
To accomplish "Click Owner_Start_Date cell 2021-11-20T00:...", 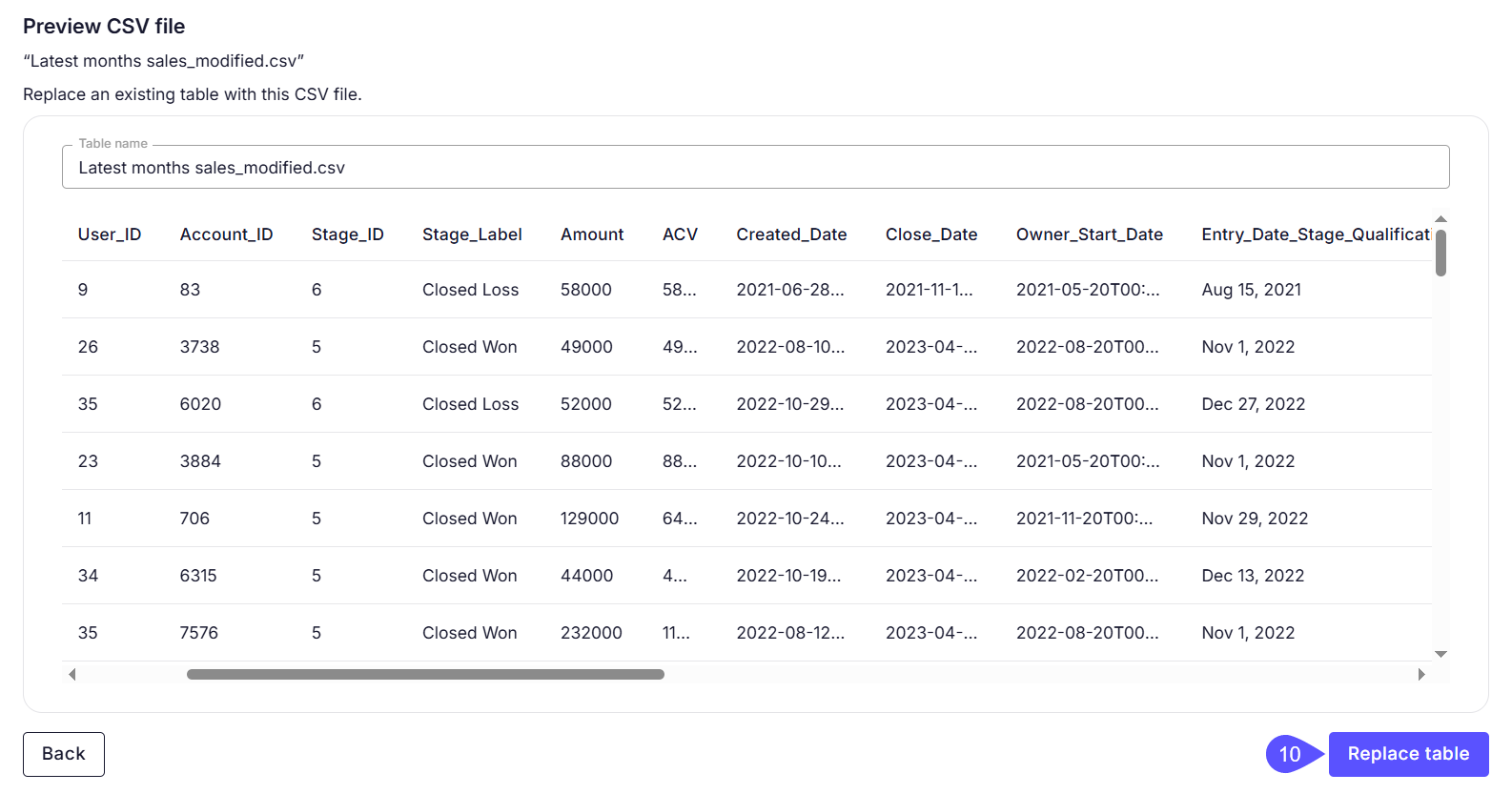I will coord(1085,519).
